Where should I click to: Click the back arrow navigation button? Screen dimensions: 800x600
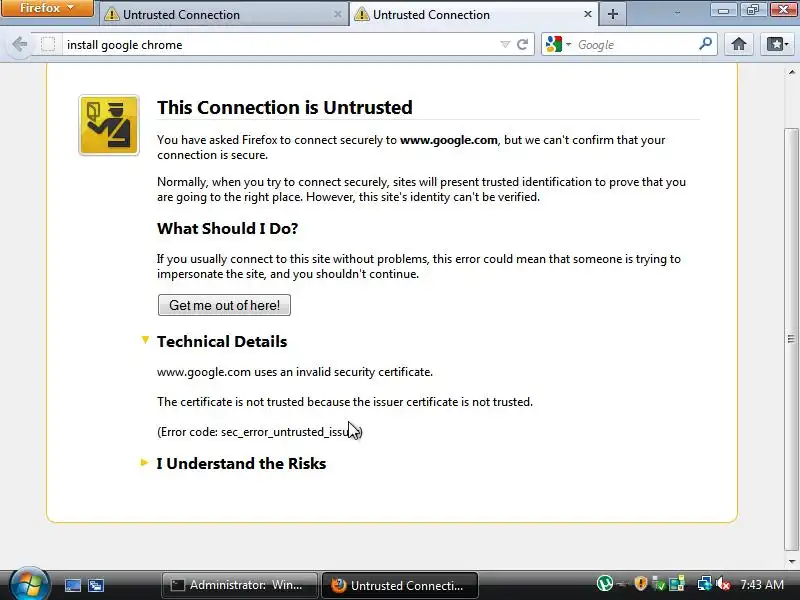[x=19, y=45]
